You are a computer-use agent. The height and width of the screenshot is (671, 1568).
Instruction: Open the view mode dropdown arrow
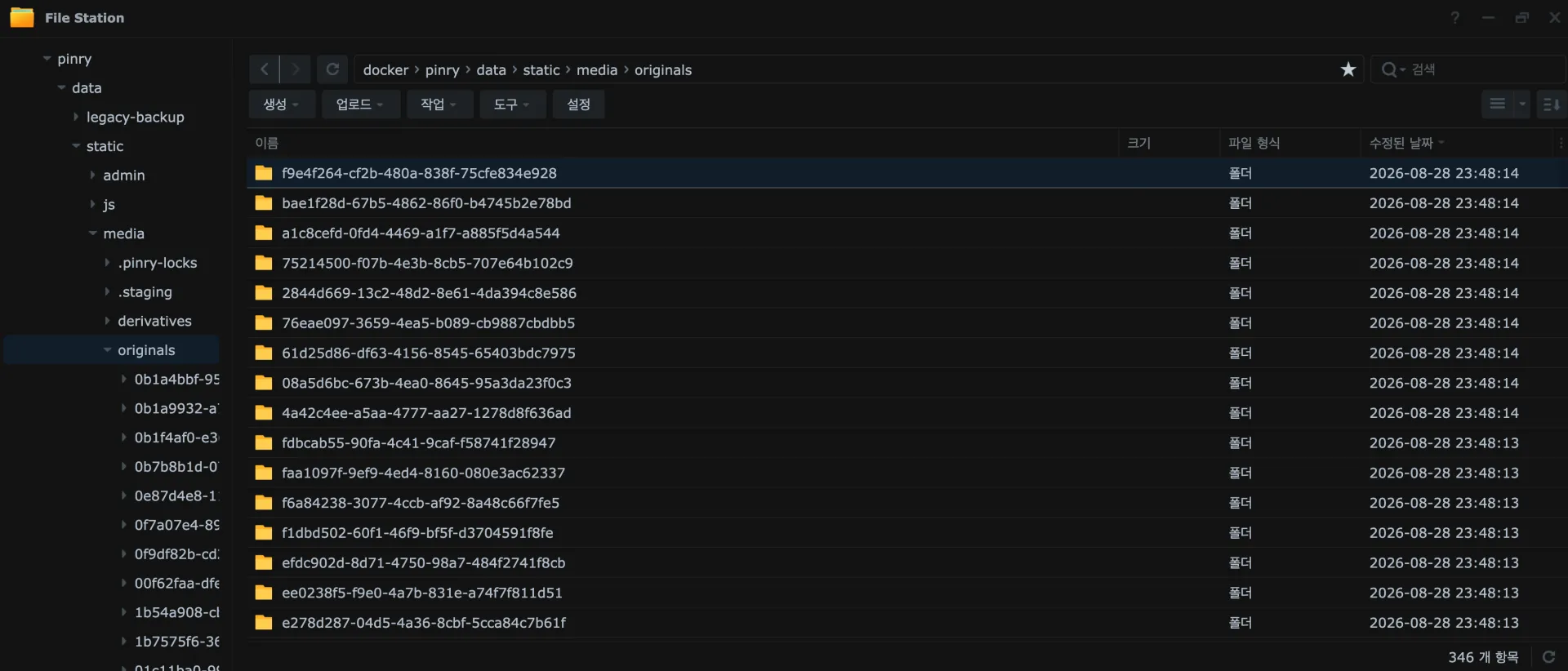point(1522,104)
